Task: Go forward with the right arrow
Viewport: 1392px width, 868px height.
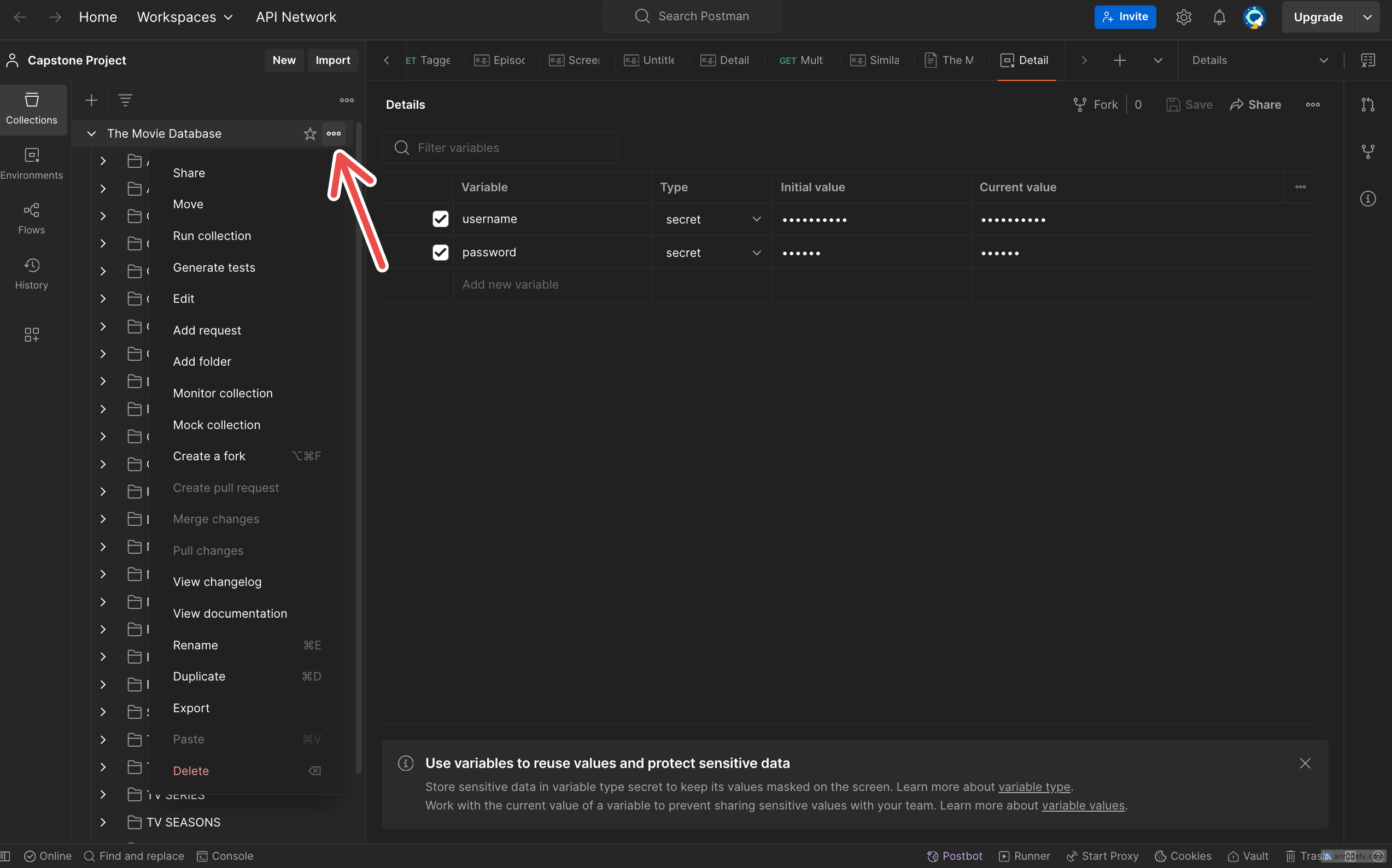Action: pos(55,17)
